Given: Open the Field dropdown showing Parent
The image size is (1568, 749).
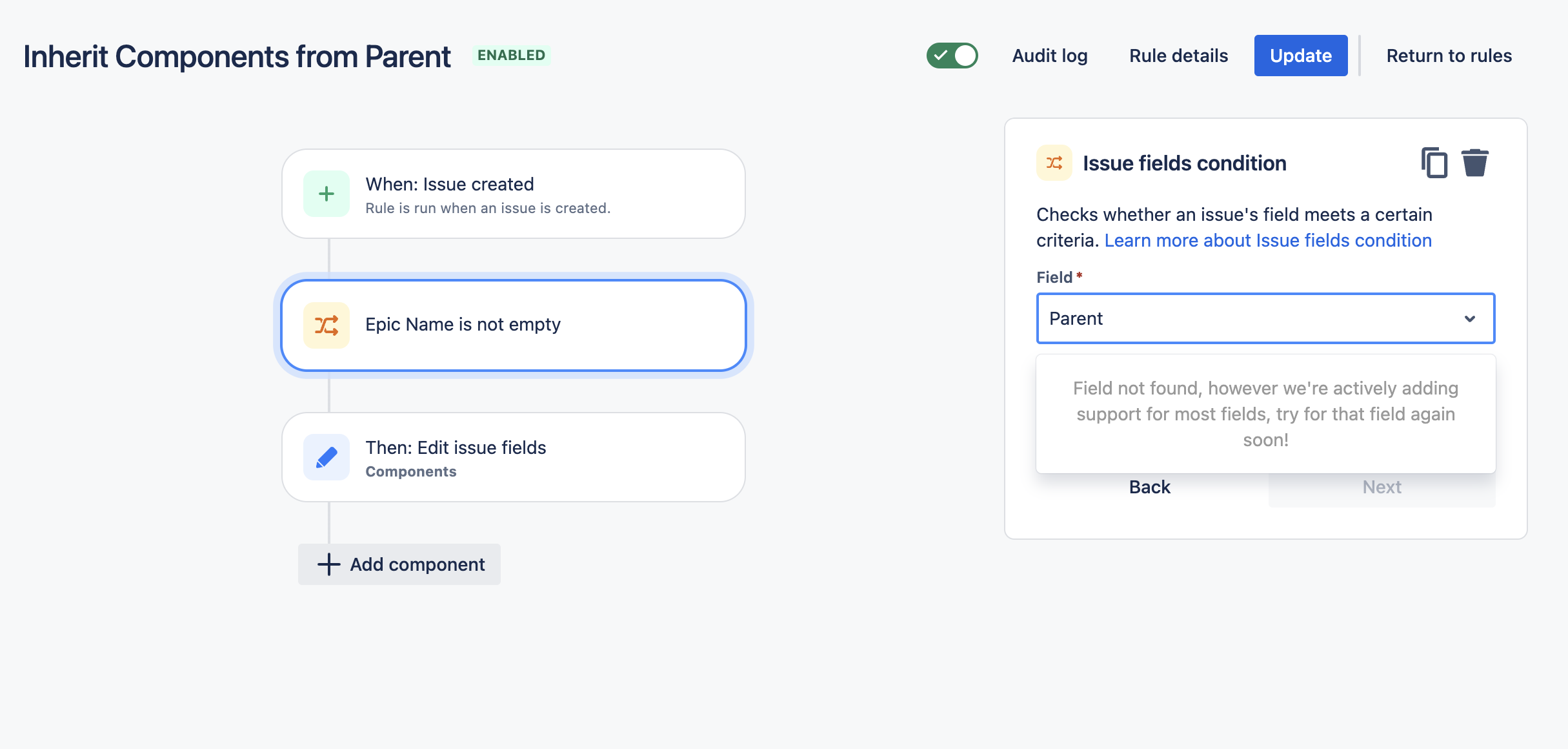Looking at the screenshot, I should [x=1265, y=318].
